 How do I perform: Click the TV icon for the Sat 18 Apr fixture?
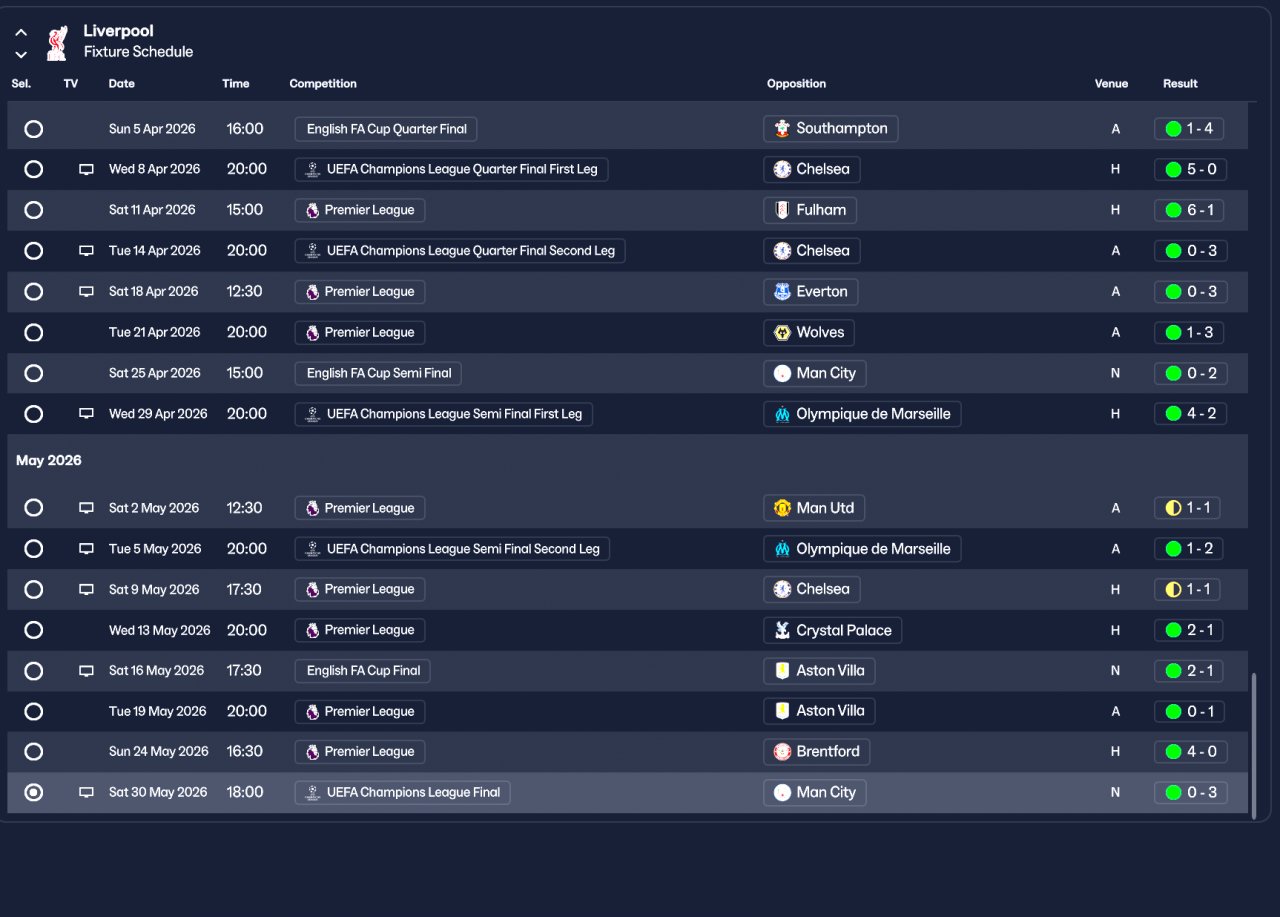click(x=86, y=292)
